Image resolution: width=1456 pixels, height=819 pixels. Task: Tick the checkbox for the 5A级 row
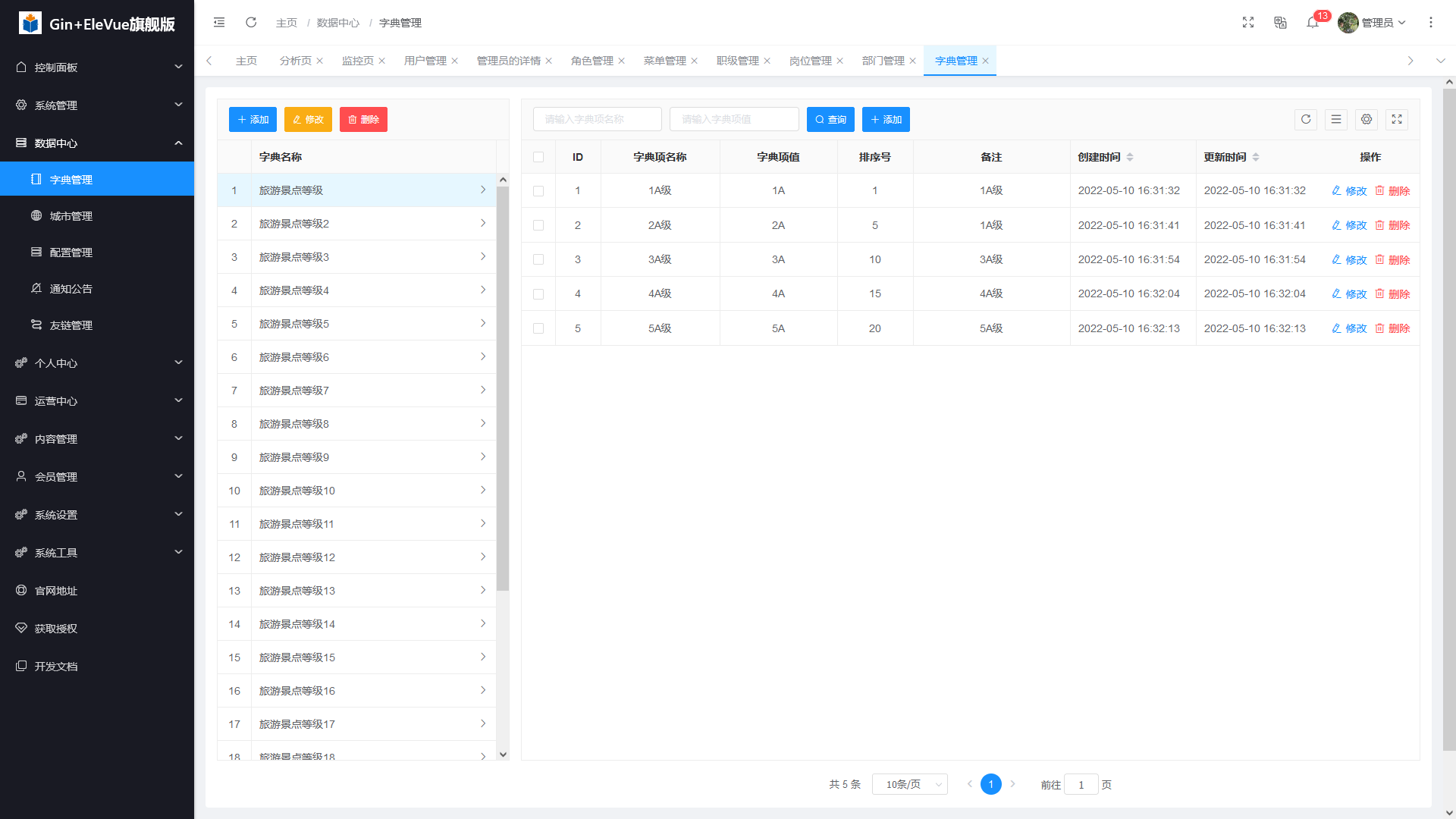(538, 328)
